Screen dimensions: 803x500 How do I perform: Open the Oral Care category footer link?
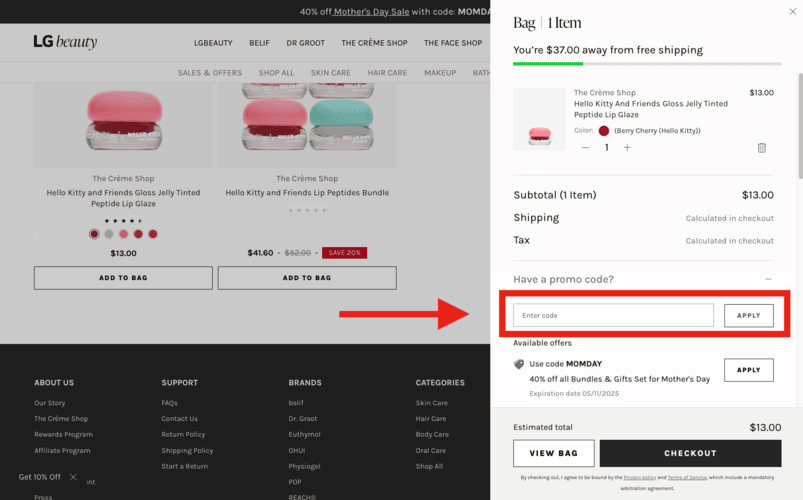point(431,451)
